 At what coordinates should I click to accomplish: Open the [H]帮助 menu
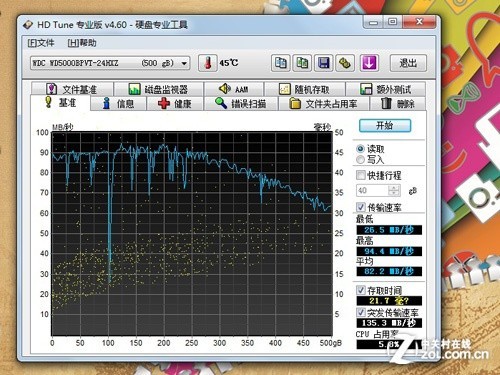pyautogui.click(x=82, y=43)
